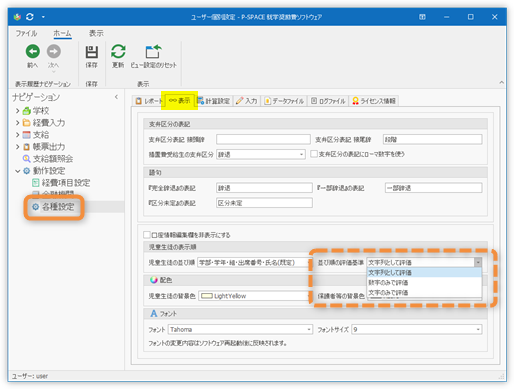Open the 支弁区分 dropdown showing 辞退
Viewport: 514px width, 389px height.
[x=261, y=154]
